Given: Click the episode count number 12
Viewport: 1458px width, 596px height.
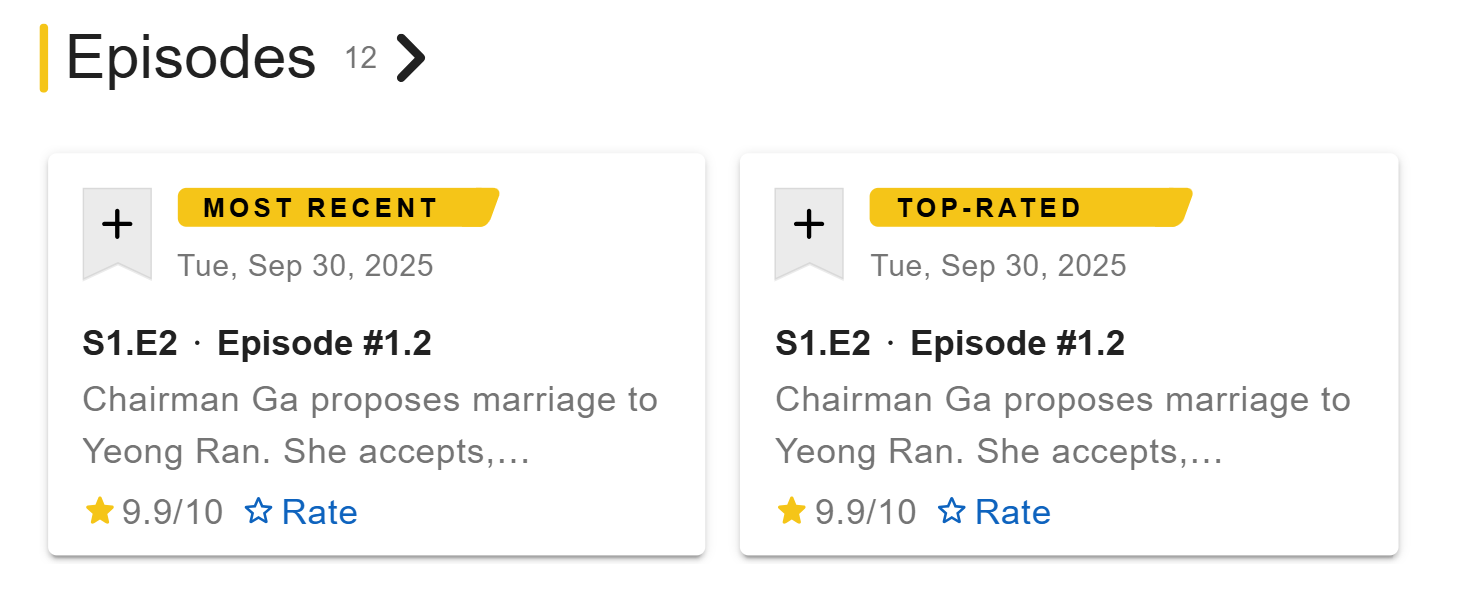Looking at the screenshot, I should point(361,59).
